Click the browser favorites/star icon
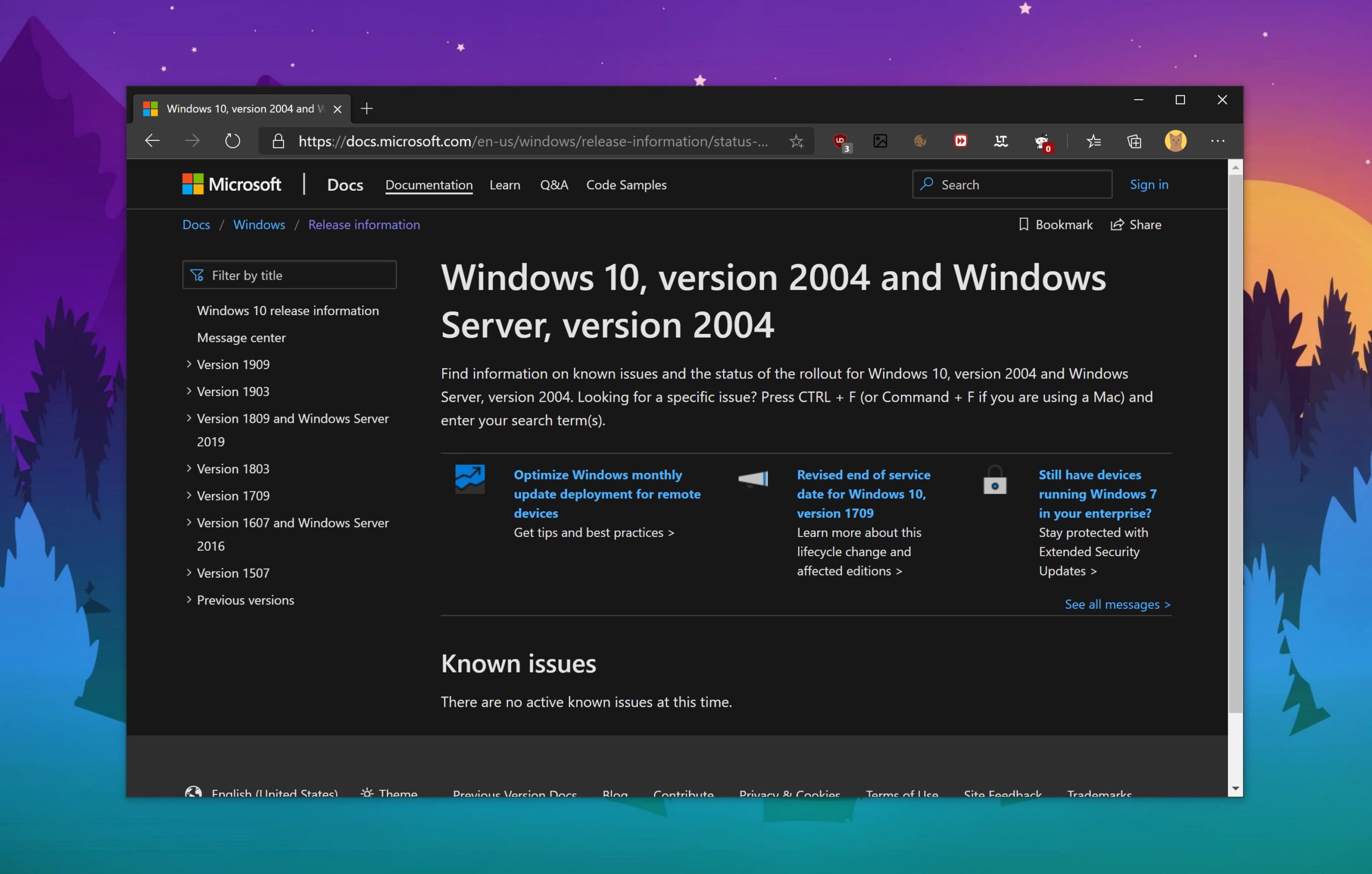The image size is (1372, 874). (796, 141)
